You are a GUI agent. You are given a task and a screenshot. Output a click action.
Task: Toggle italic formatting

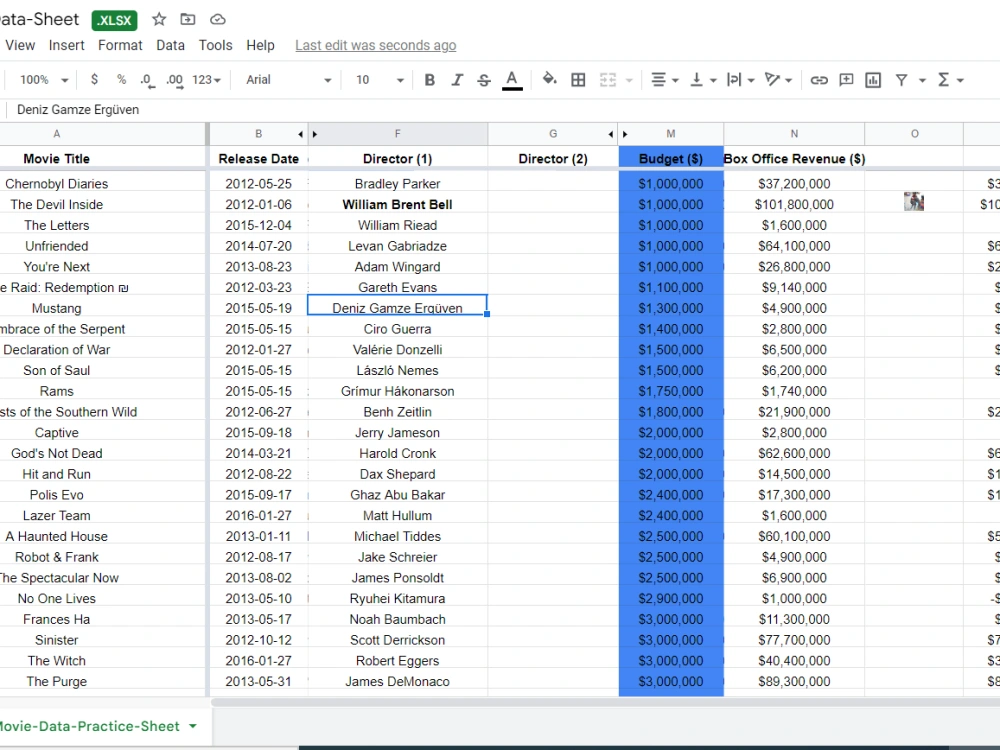(x=456, y=79)
